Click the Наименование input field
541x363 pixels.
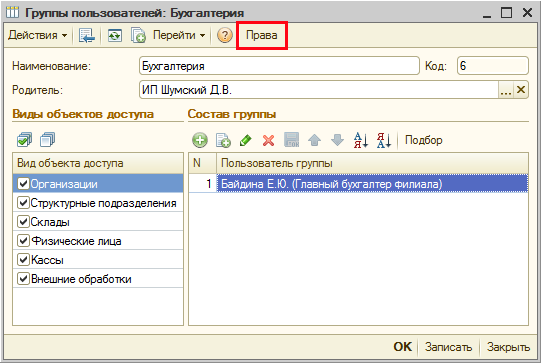coord(279,66)
